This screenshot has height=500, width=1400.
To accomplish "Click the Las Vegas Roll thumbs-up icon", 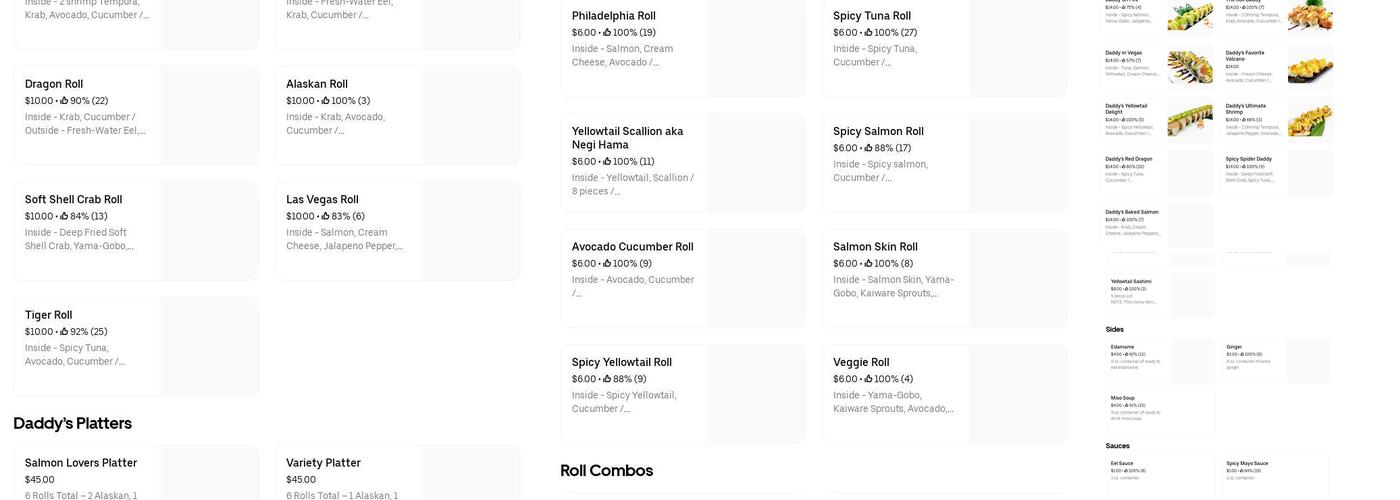I will 325,217.
